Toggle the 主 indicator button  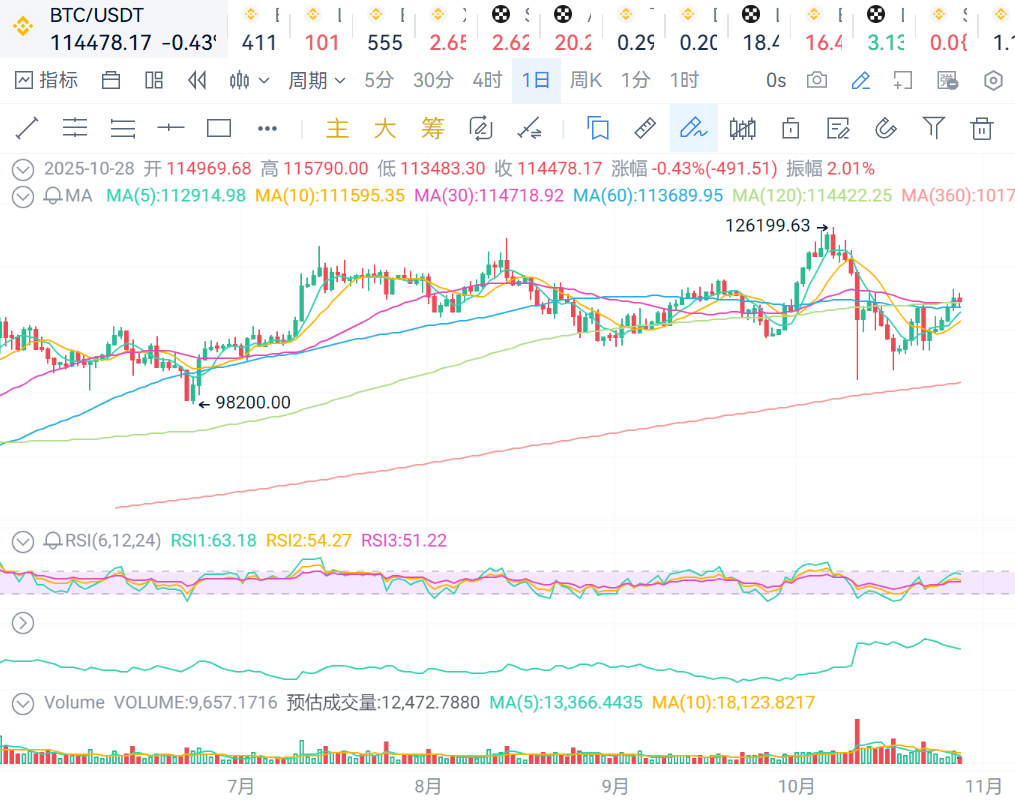(x=338, y=128)
